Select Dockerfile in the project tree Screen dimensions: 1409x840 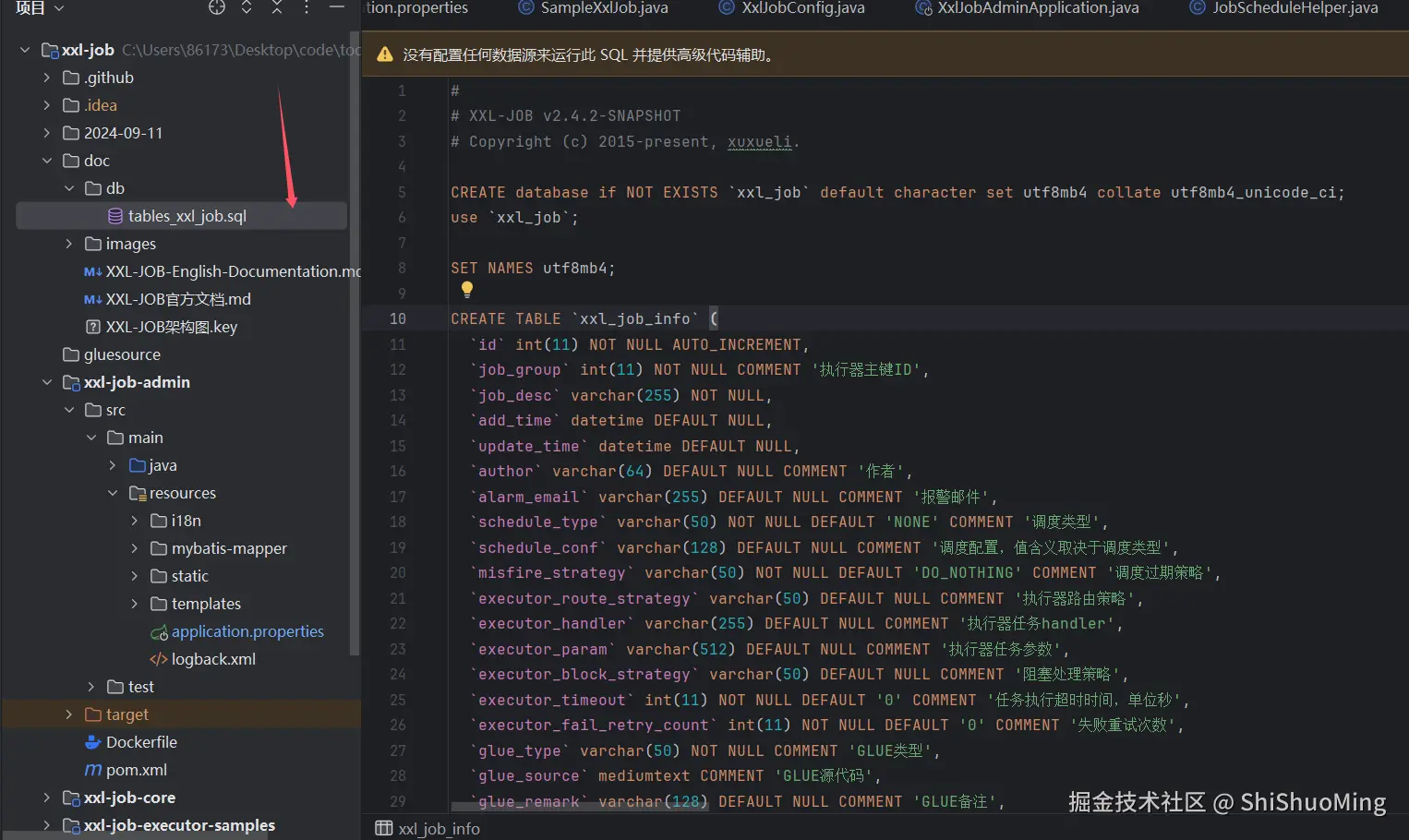click(141, 742)
